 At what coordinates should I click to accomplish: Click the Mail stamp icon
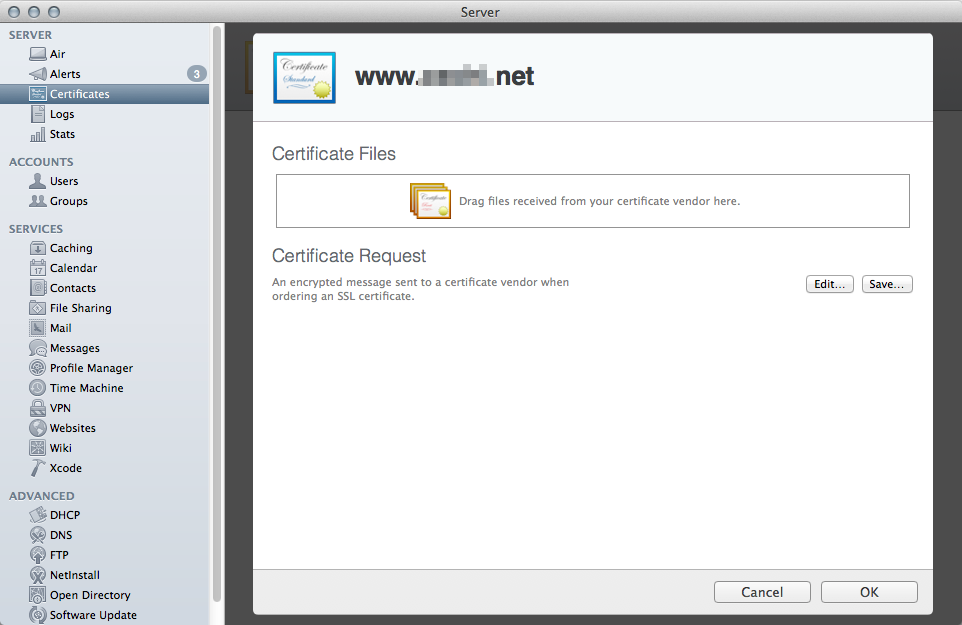38,328
